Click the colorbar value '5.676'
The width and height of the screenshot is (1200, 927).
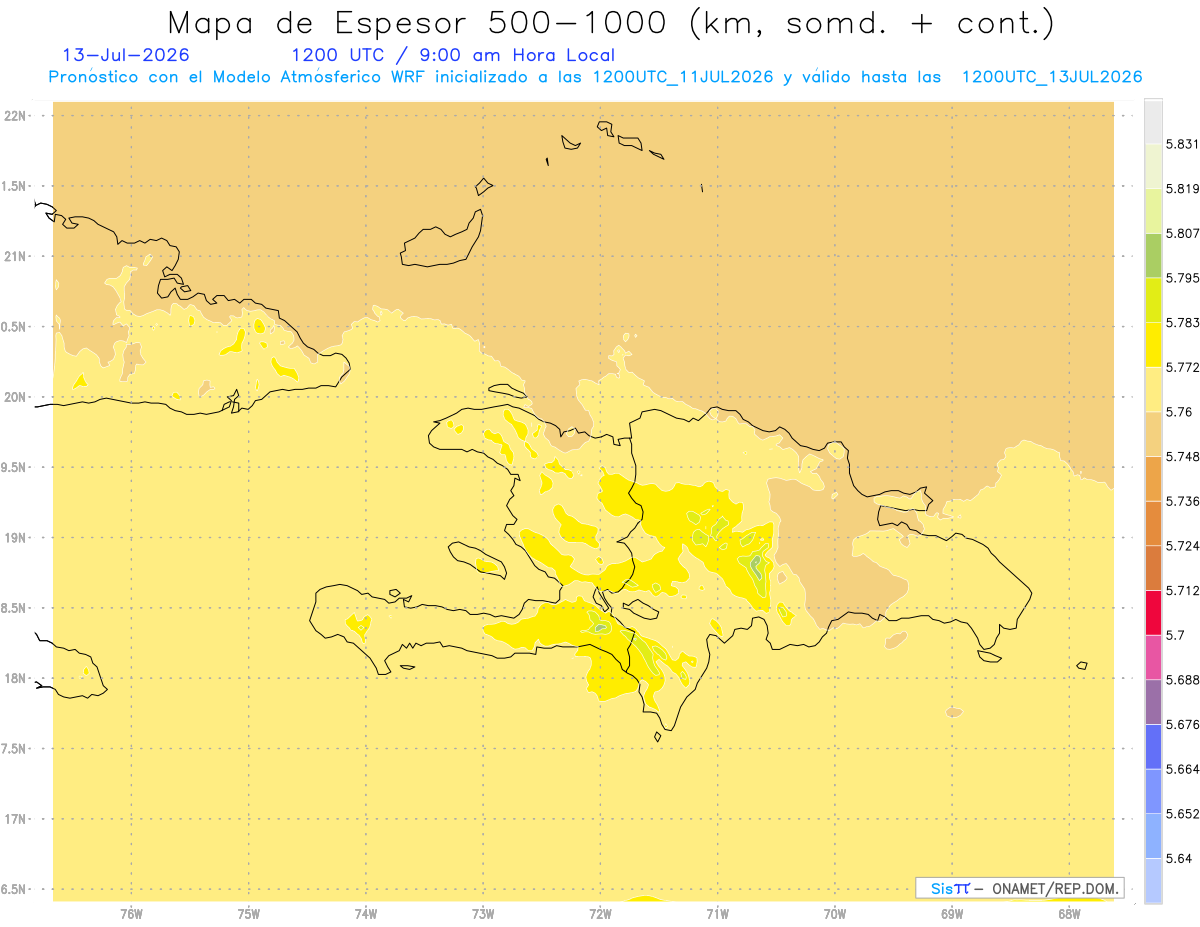pos(1183,724)
